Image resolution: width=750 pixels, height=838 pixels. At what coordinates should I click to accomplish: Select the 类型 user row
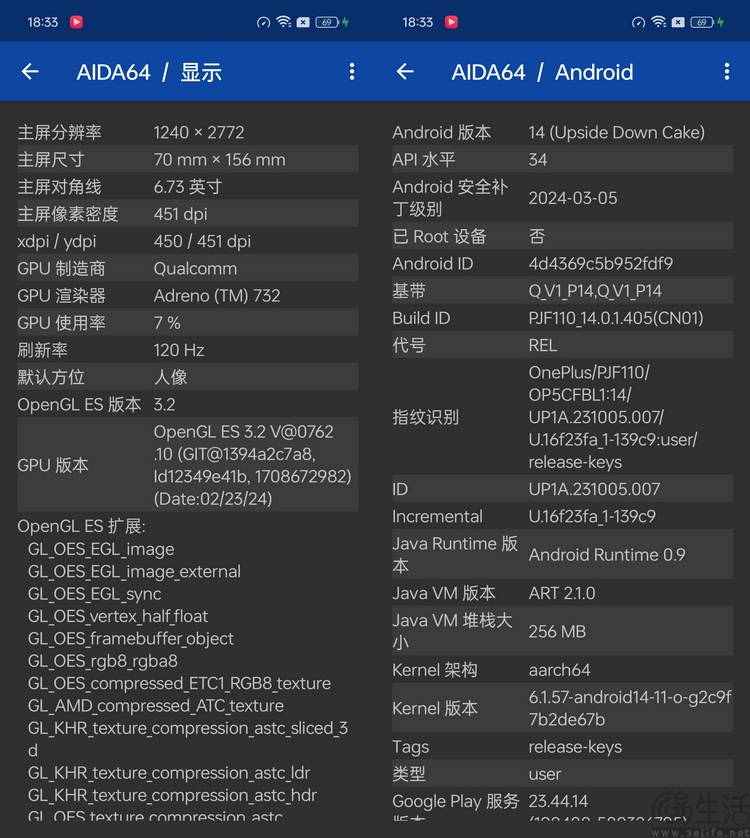click(562, 774)
